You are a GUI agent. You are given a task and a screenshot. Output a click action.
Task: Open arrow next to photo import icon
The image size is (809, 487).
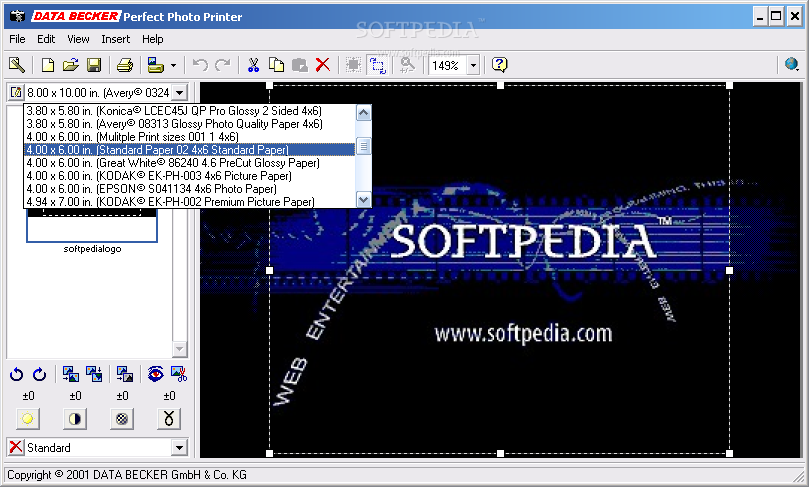pyautogui.click(x=173, y=66)
